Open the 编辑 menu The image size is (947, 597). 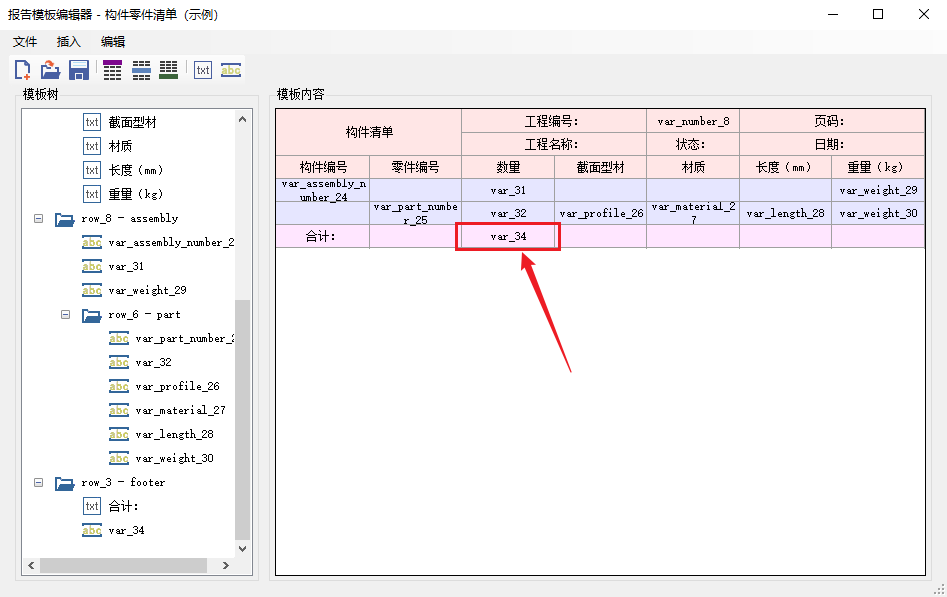pyautogui.click(x=112, y=42)
